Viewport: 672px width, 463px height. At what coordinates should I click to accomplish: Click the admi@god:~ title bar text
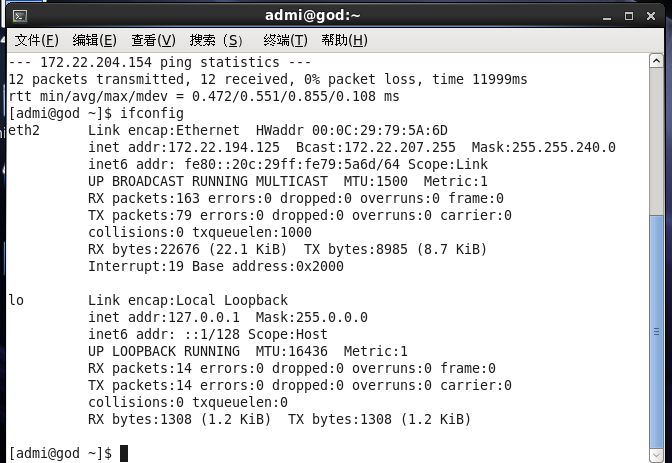tap(313, 15)
